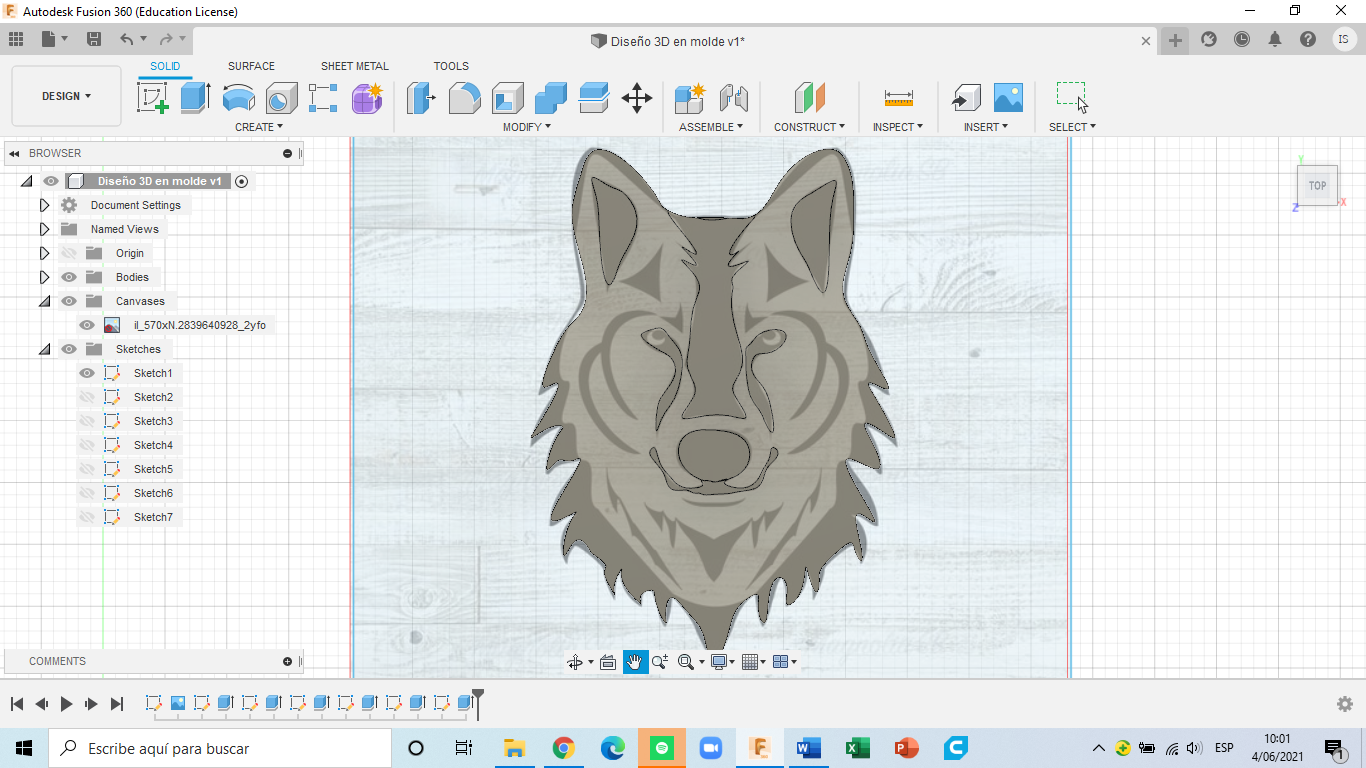
Task: Open the MODIFY dropdown menu
Action: click(x=525, y=126)
